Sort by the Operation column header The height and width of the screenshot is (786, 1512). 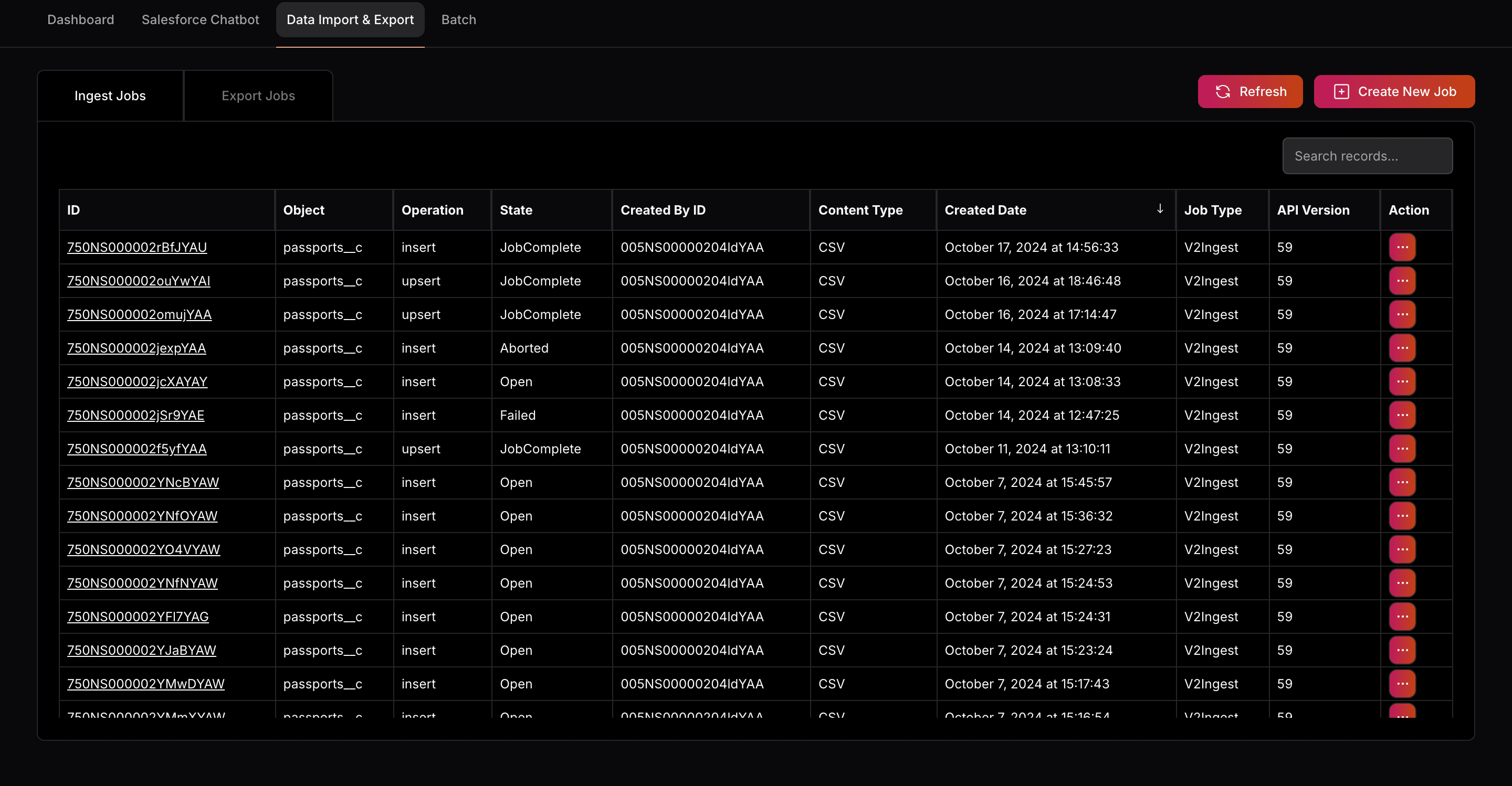[432, 210]
